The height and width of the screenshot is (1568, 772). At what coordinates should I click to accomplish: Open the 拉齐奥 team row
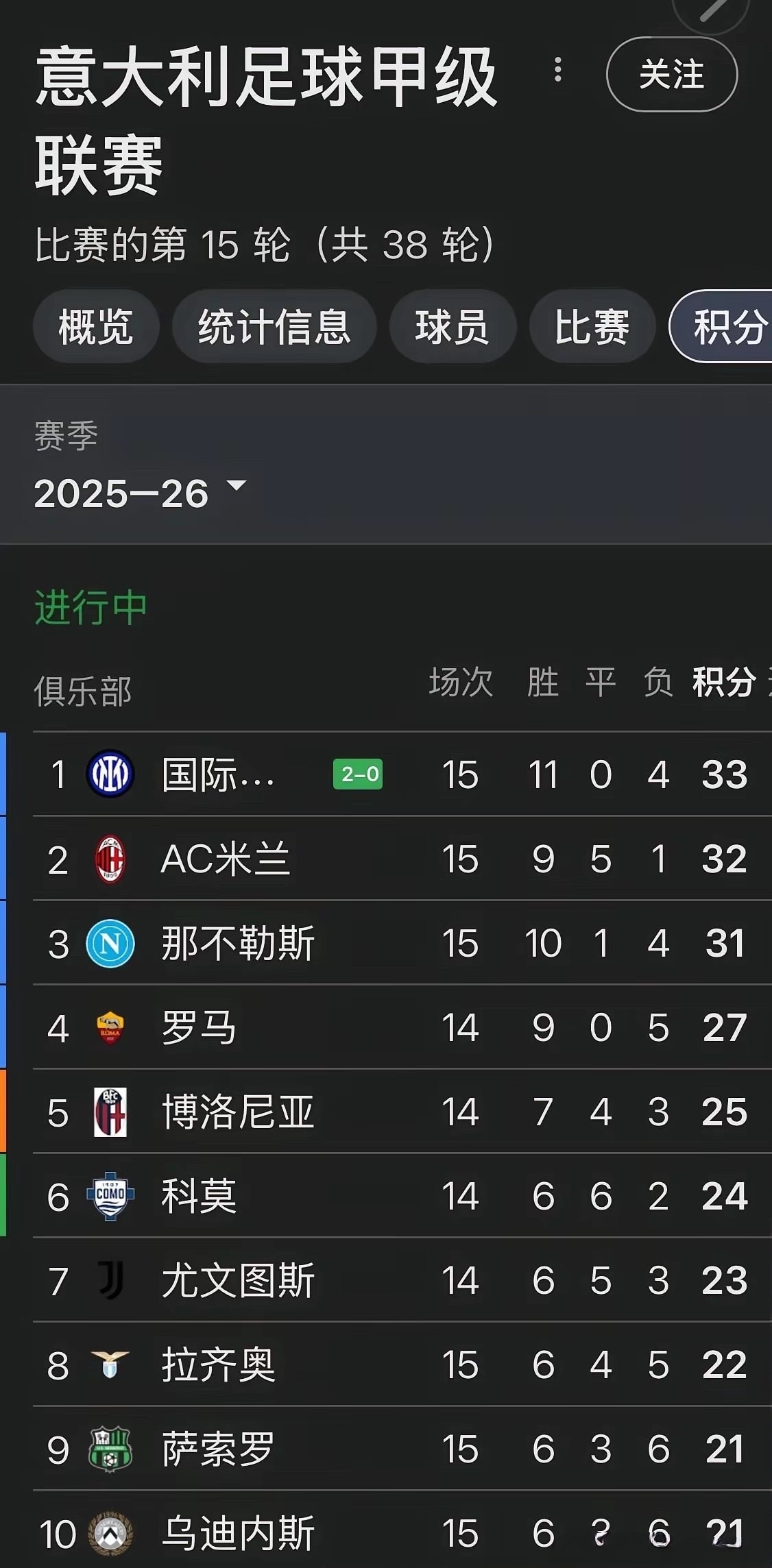(x=218, y=1364)
